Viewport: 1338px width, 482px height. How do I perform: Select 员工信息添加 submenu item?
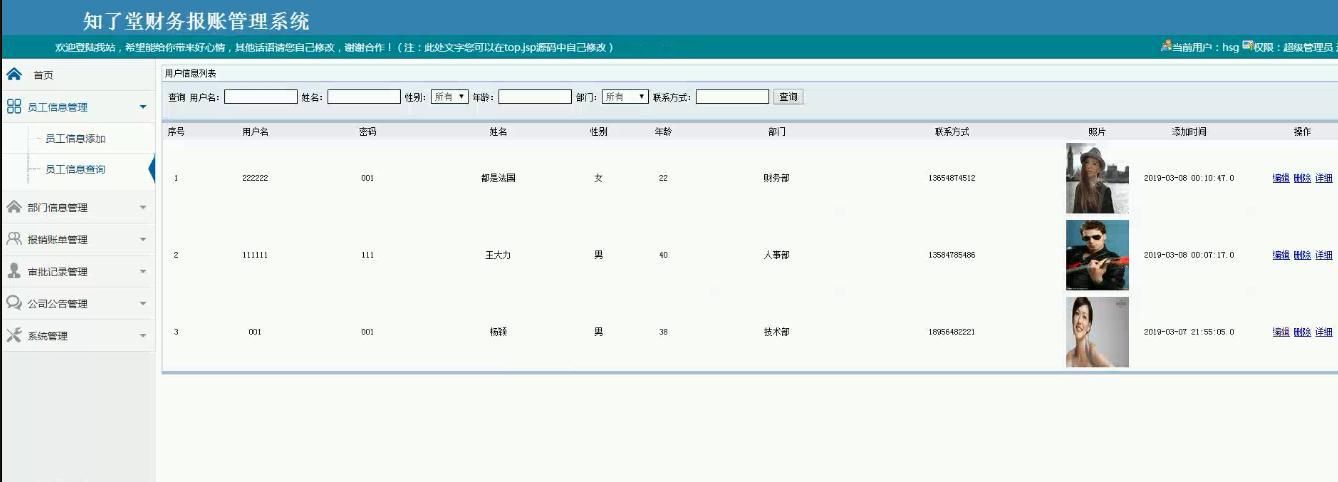(75, 139)
